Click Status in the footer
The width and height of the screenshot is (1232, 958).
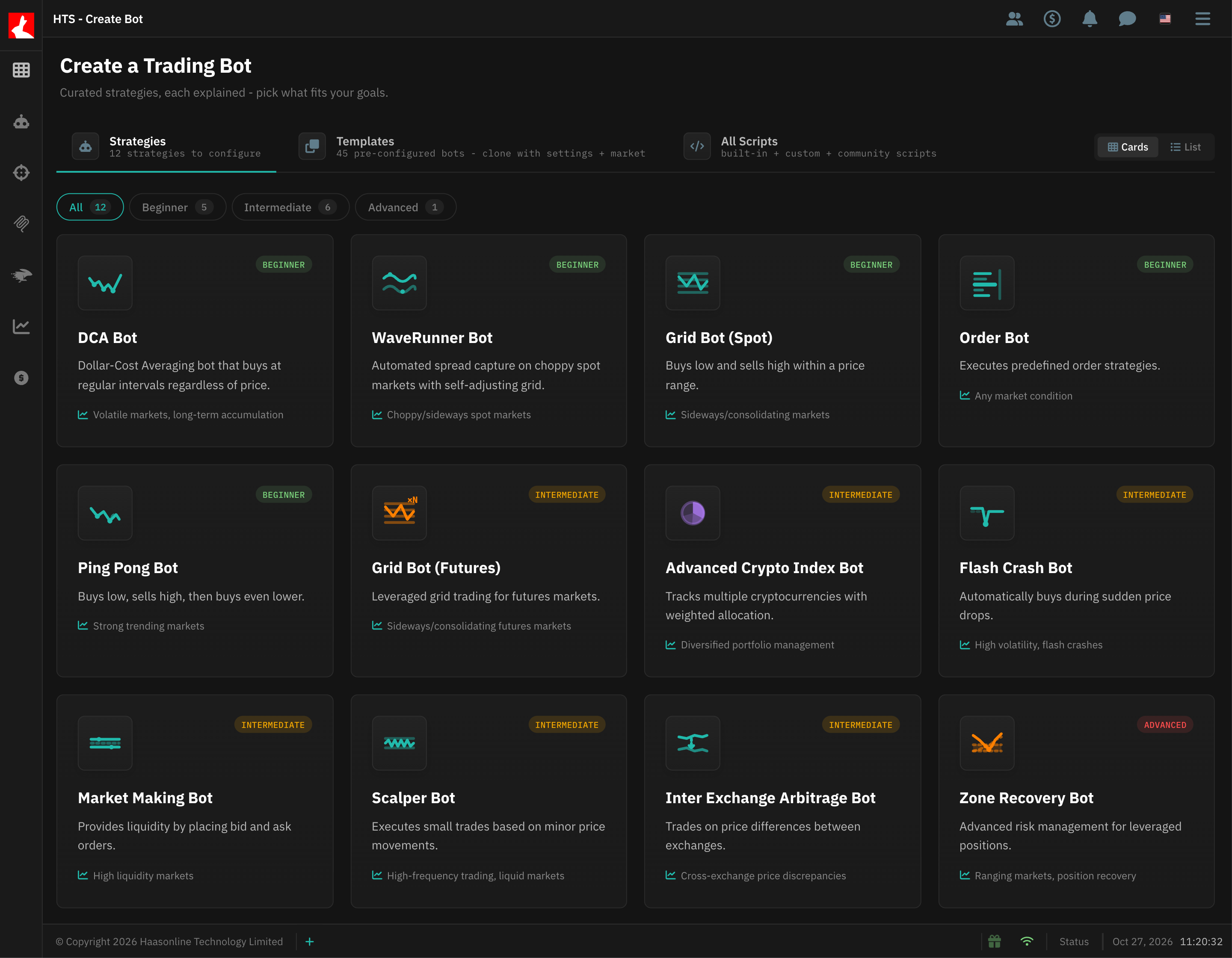(x=1073, y=941)
